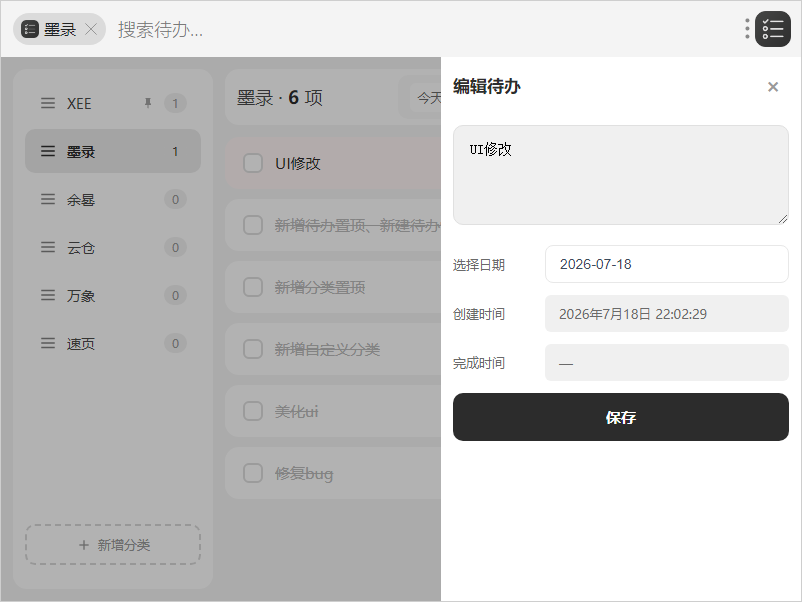Open the 今天 filter dropdown in list header

426,97
